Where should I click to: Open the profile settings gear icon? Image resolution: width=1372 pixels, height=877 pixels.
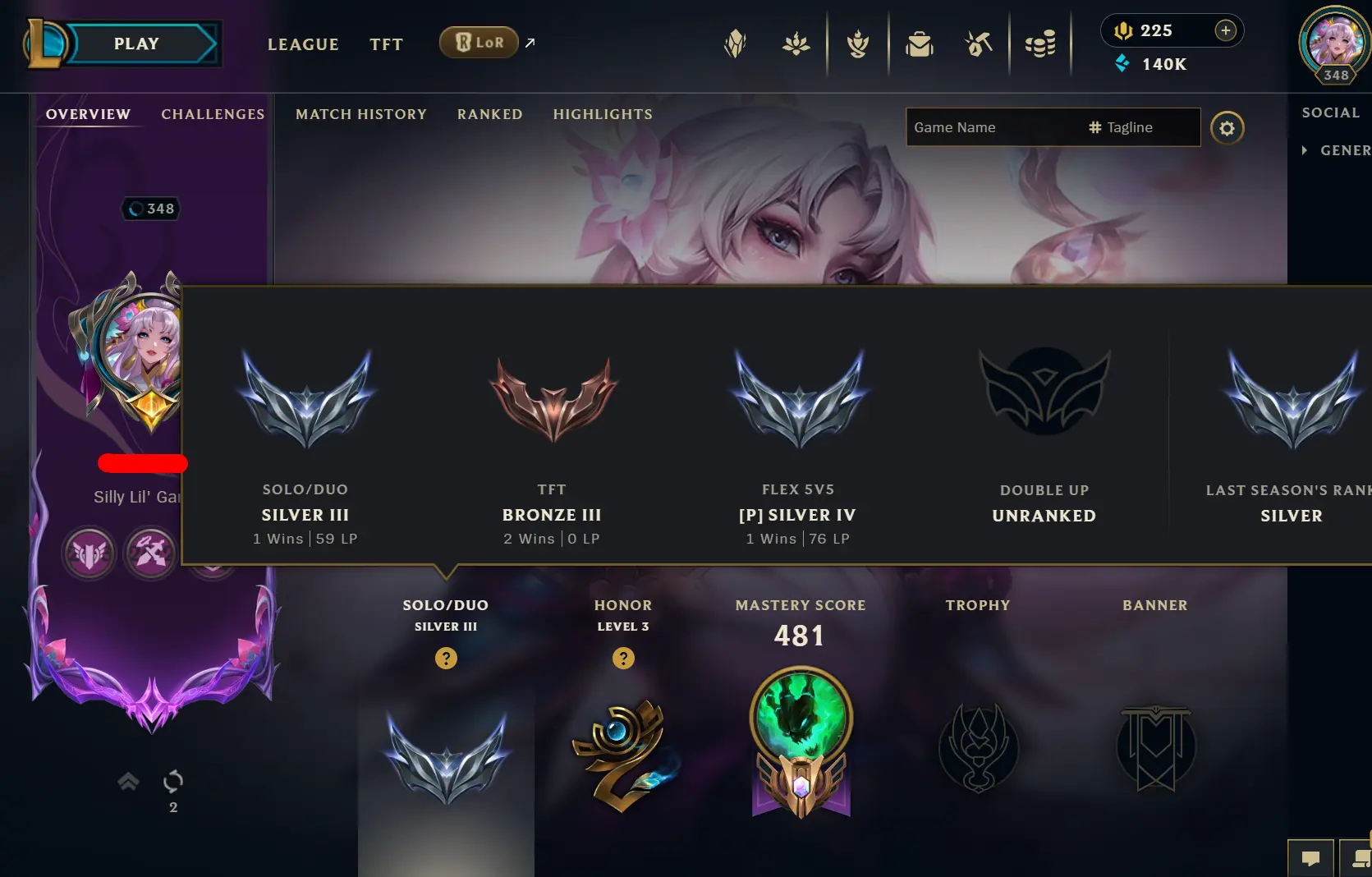point(1227,128)
